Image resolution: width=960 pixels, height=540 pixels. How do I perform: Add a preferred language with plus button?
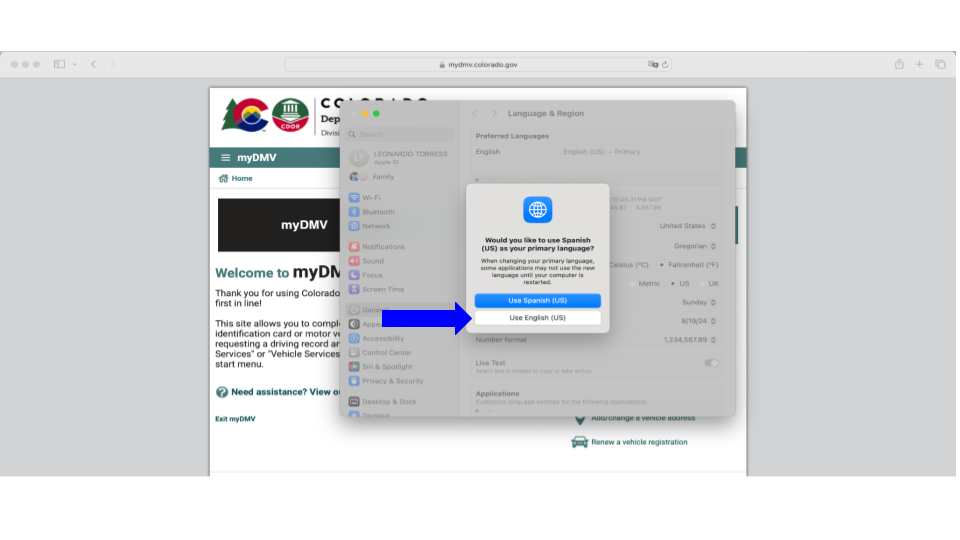(x=477, y=179)
